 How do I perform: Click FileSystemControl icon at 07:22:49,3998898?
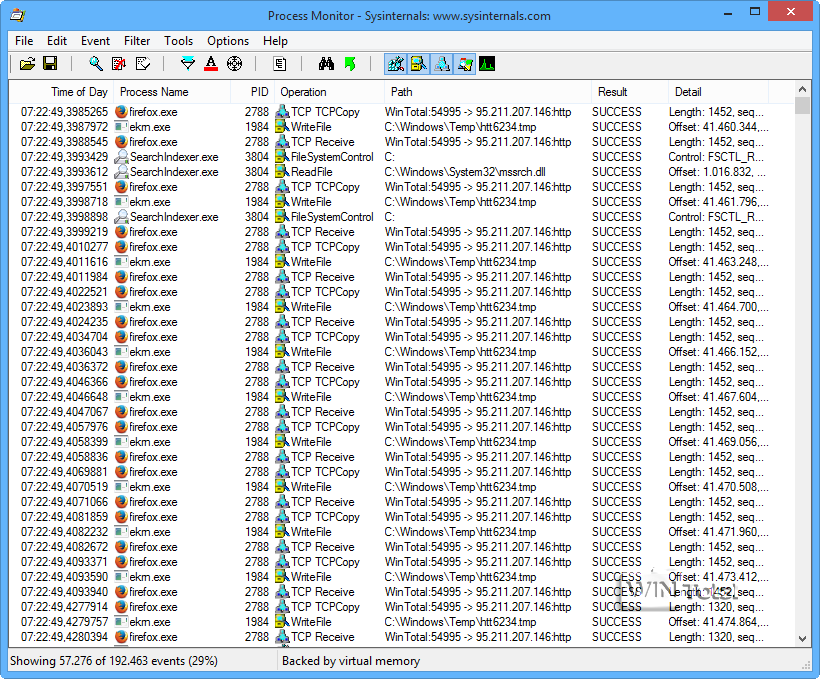click(x=282, y=217)
